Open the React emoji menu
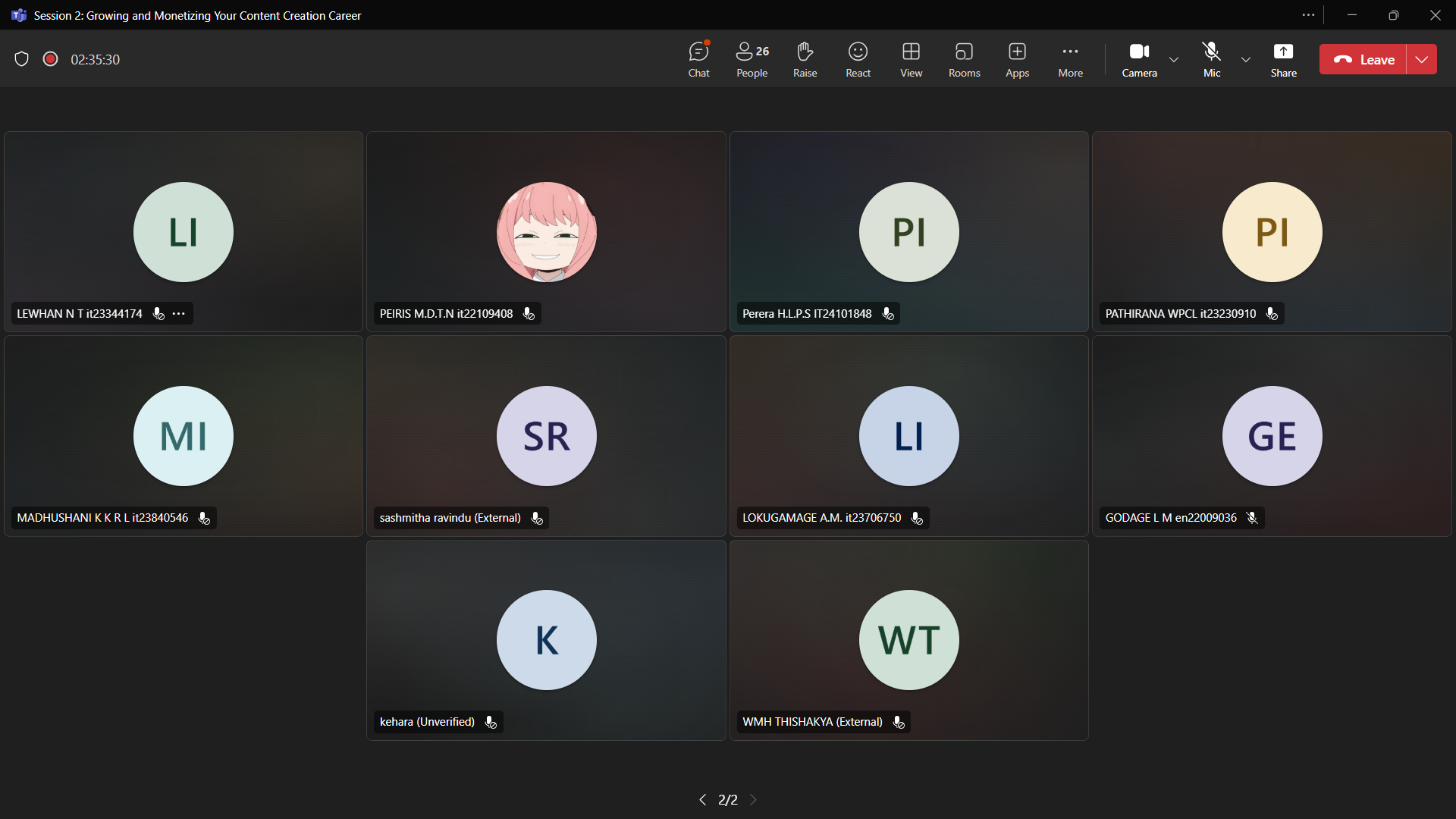The height and width of the screenshot is (819, 1456). (x=858, y=59)
